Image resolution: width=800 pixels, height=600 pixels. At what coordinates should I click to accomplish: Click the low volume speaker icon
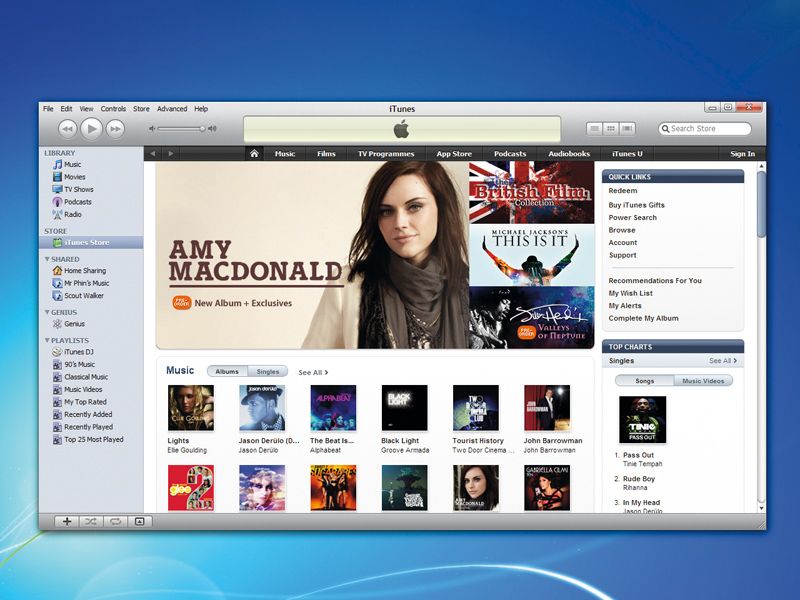pos(152,129)
